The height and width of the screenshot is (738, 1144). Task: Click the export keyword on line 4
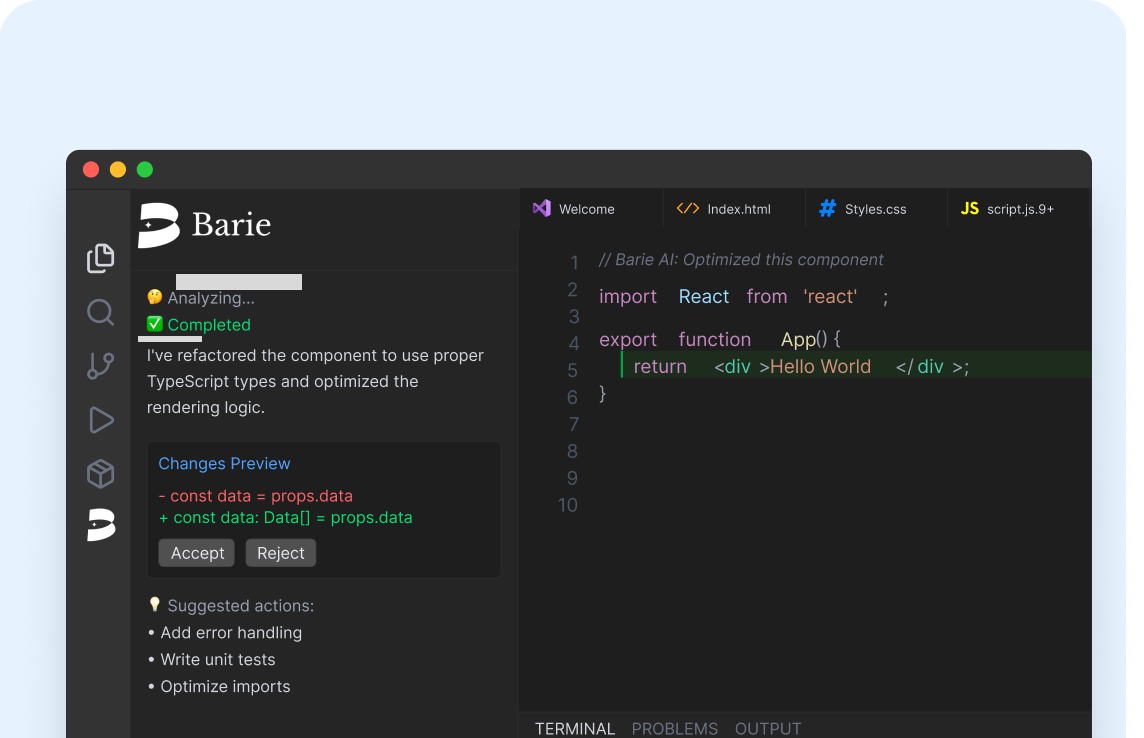pyautogui.click(x=627, y=340)
